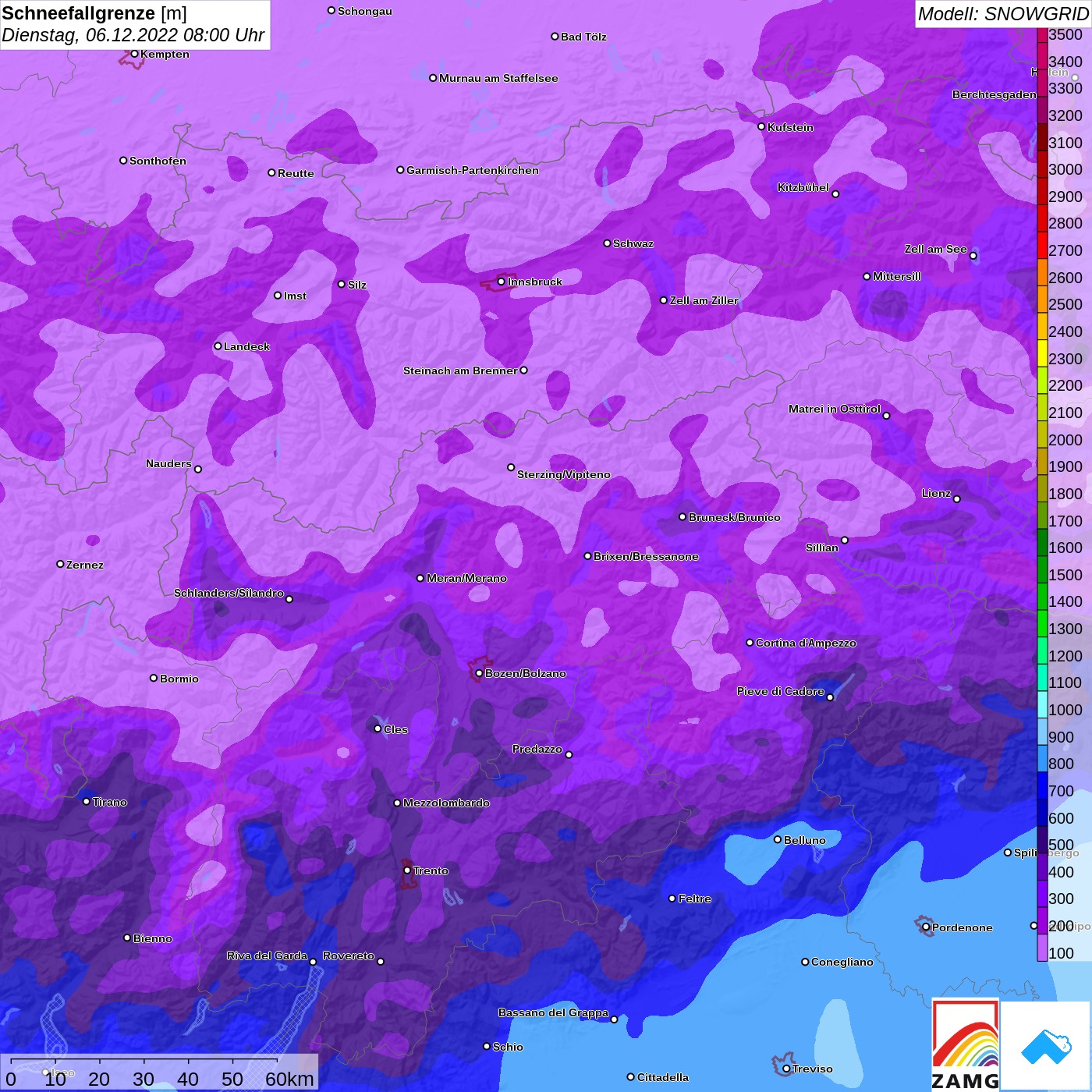Click the "Brixen/Bressanone" map label
Screen dimensions: 1092x1092
click(646, 556)
